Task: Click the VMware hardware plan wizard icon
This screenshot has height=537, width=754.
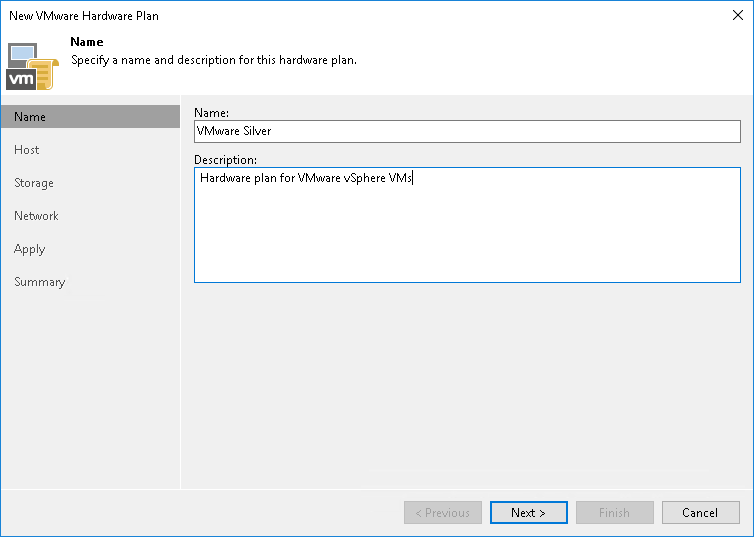Action: point(32,67)
